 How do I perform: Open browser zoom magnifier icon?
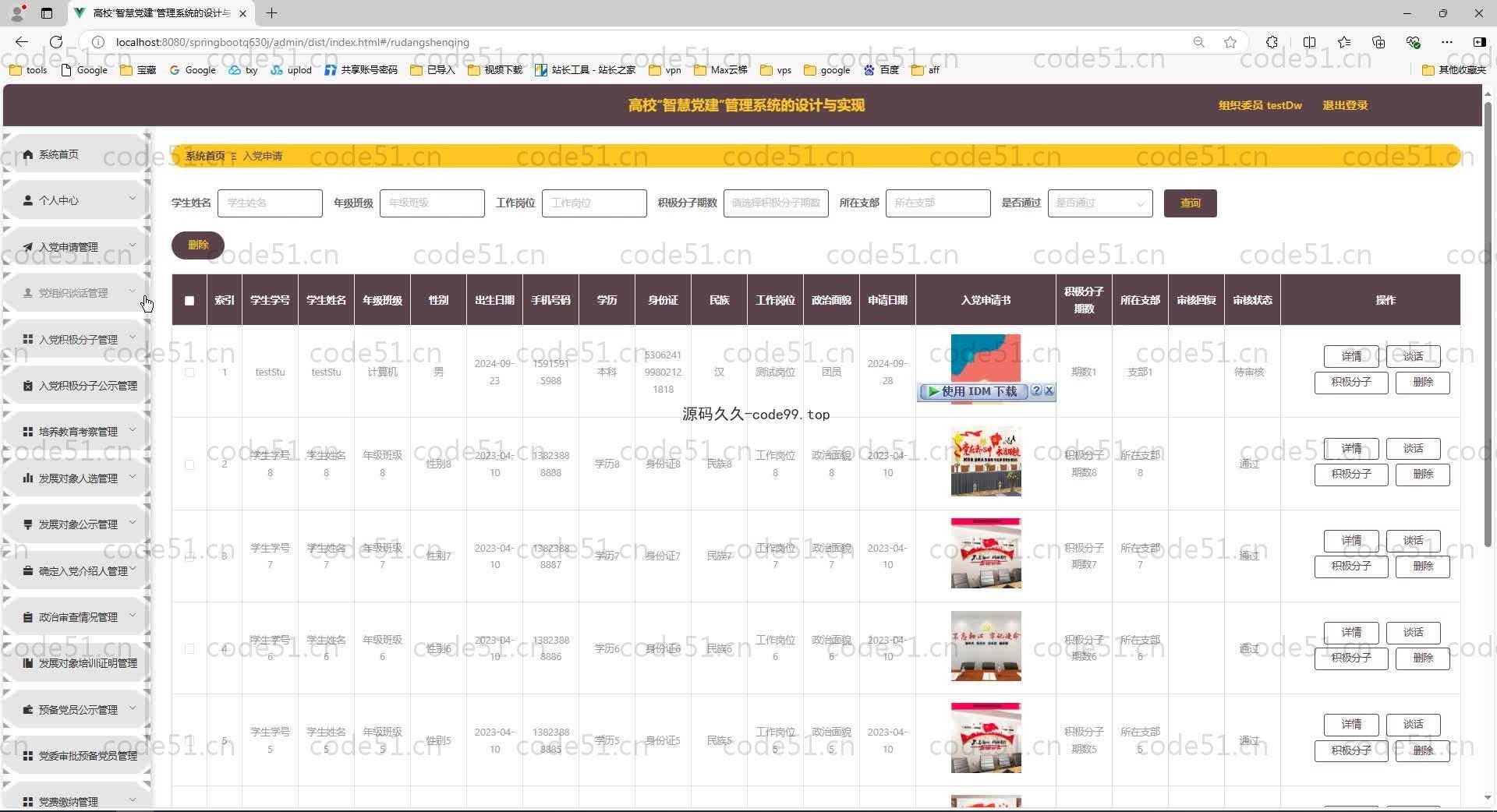1198,42
